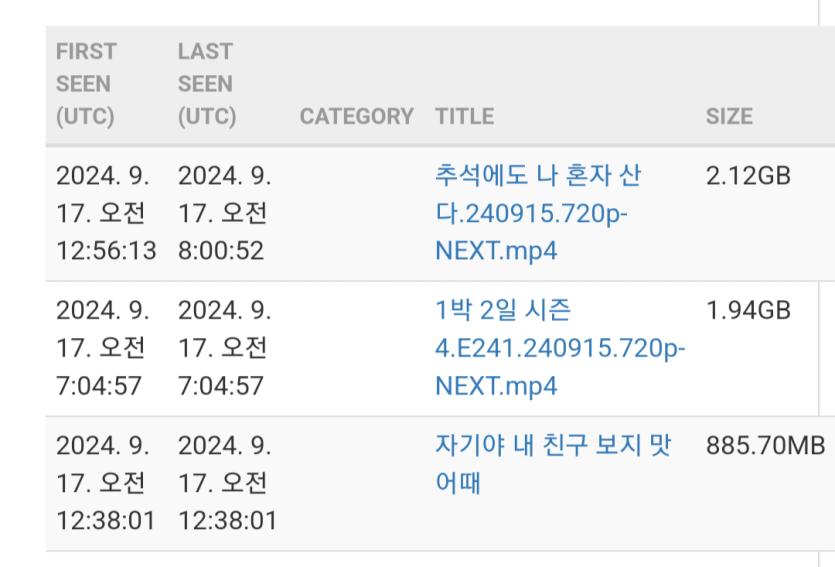Click the first seen time 12:56:13 cell
Screen dimensions: 835x567
[107, 213]
